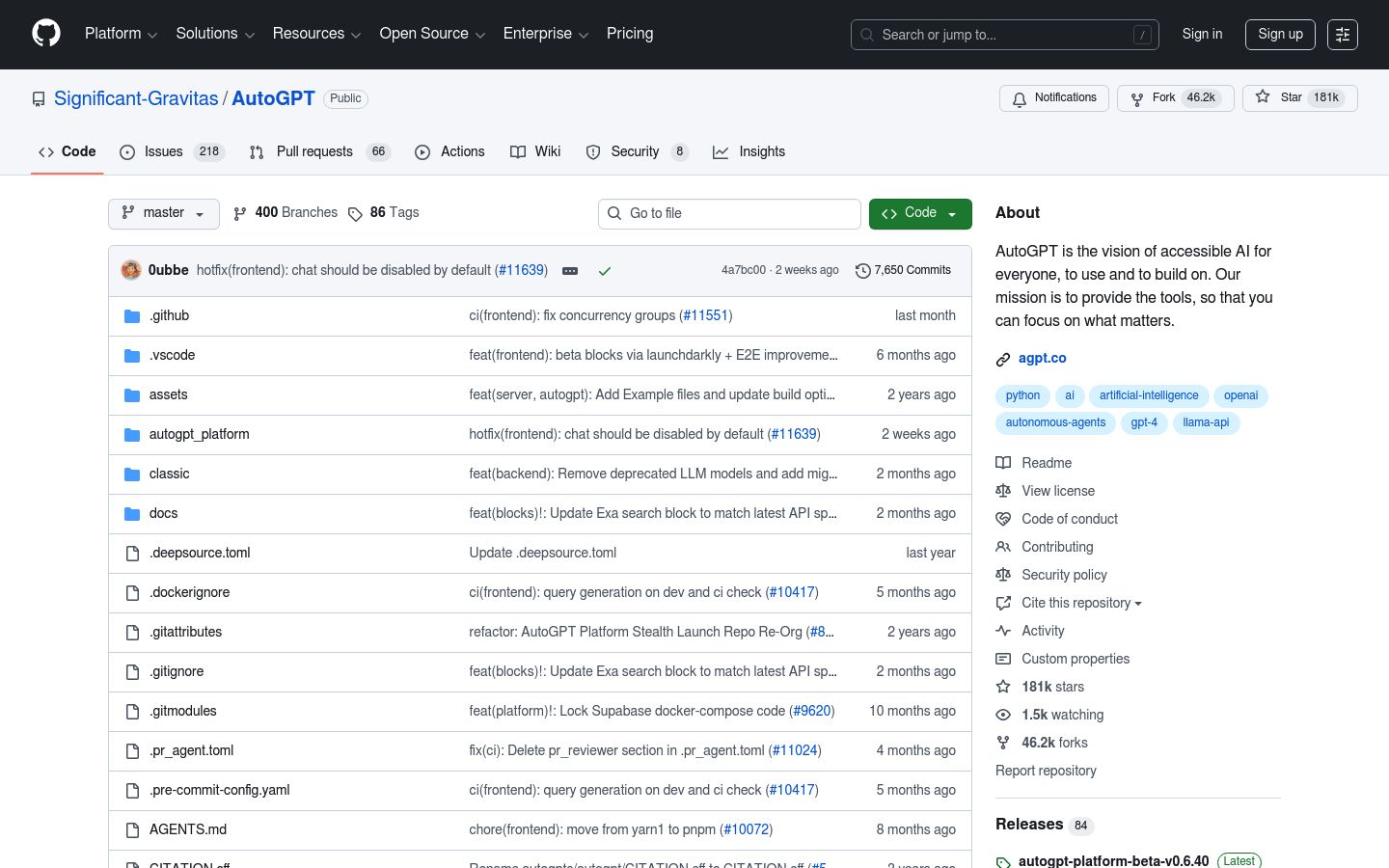Click the appearance settings sliders icon
This screenshot has width=1389, height=868.
click(x=1343, y=35)
